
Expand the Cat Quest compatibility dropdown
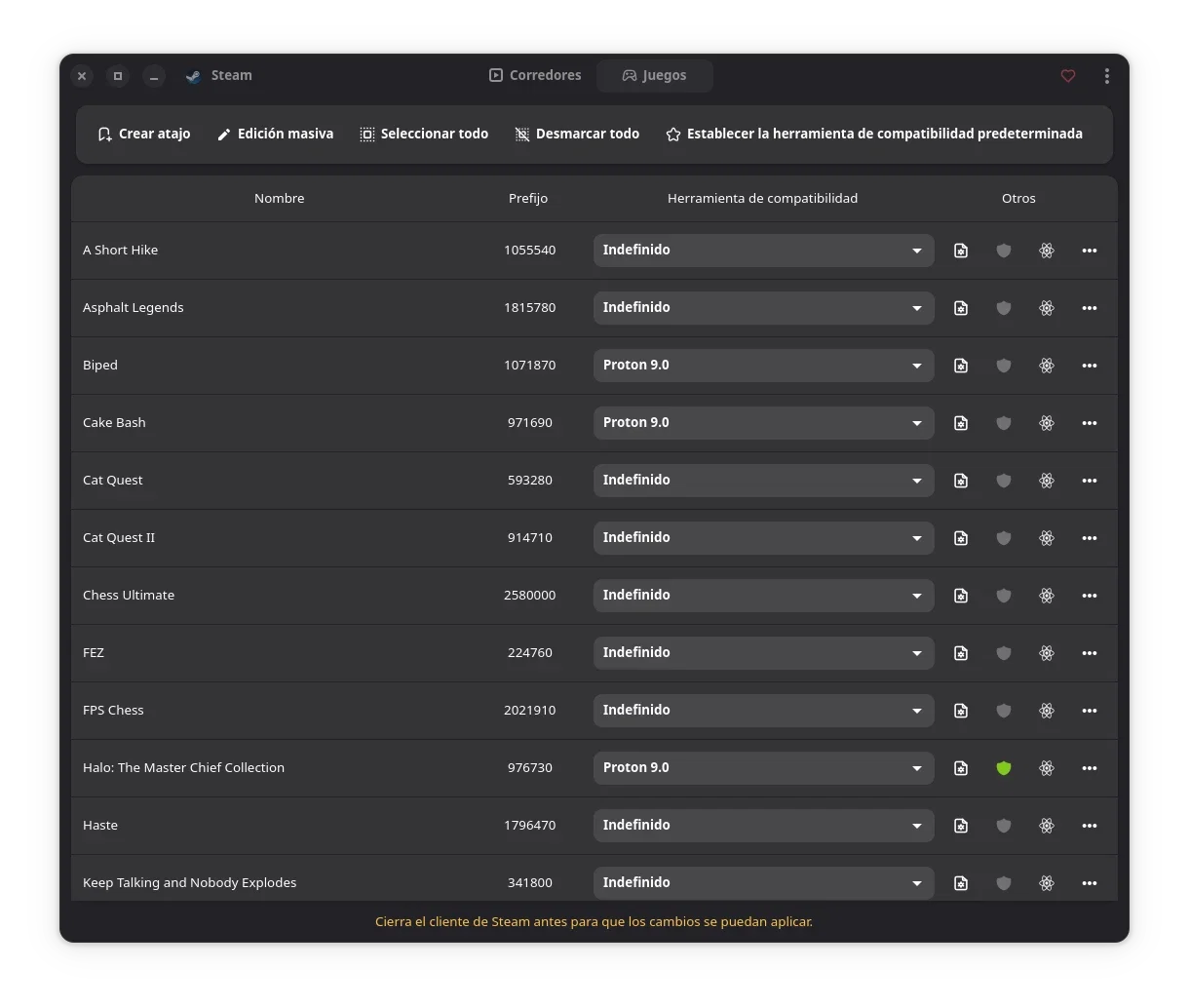coord(763,481)
